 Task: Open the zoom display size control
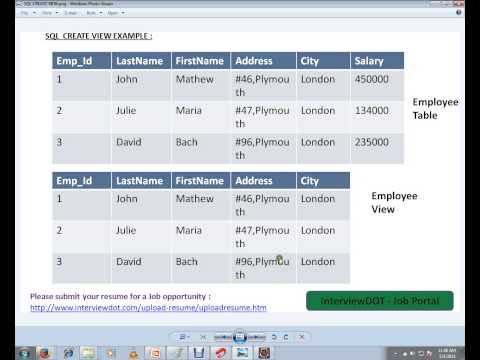[x=184, y=337]
